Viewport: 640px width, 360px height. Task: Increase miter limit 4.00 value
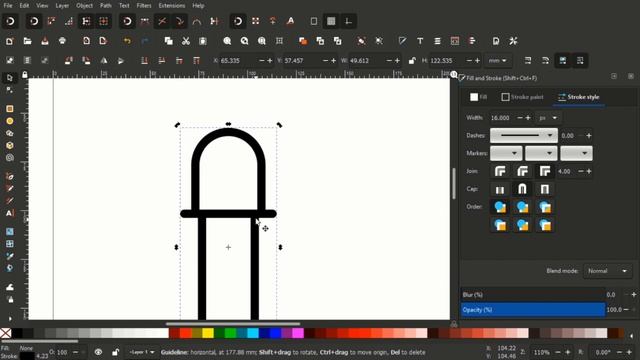pyautogui.click(x=589, y=171)
